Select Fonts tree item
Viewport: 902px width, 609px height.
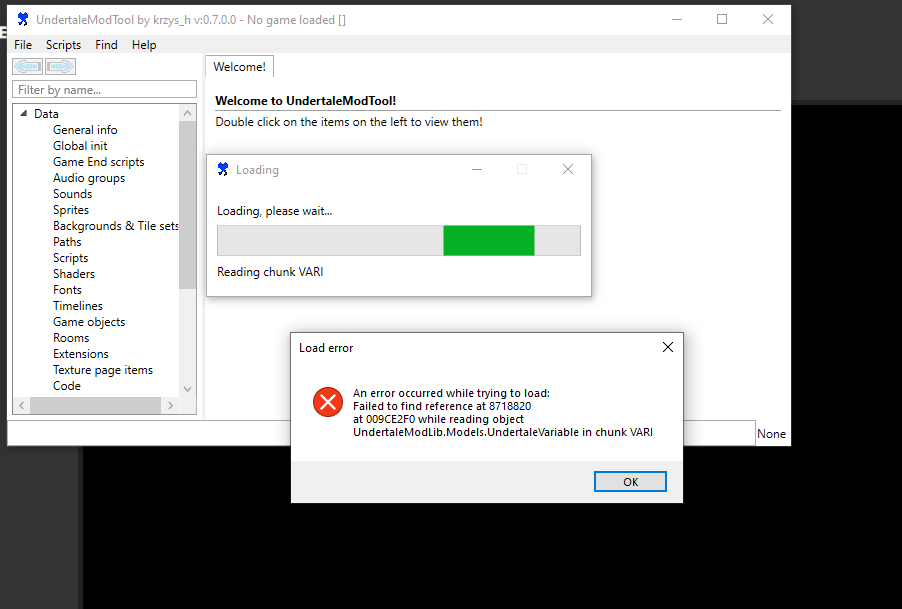(x=67, y=290)
